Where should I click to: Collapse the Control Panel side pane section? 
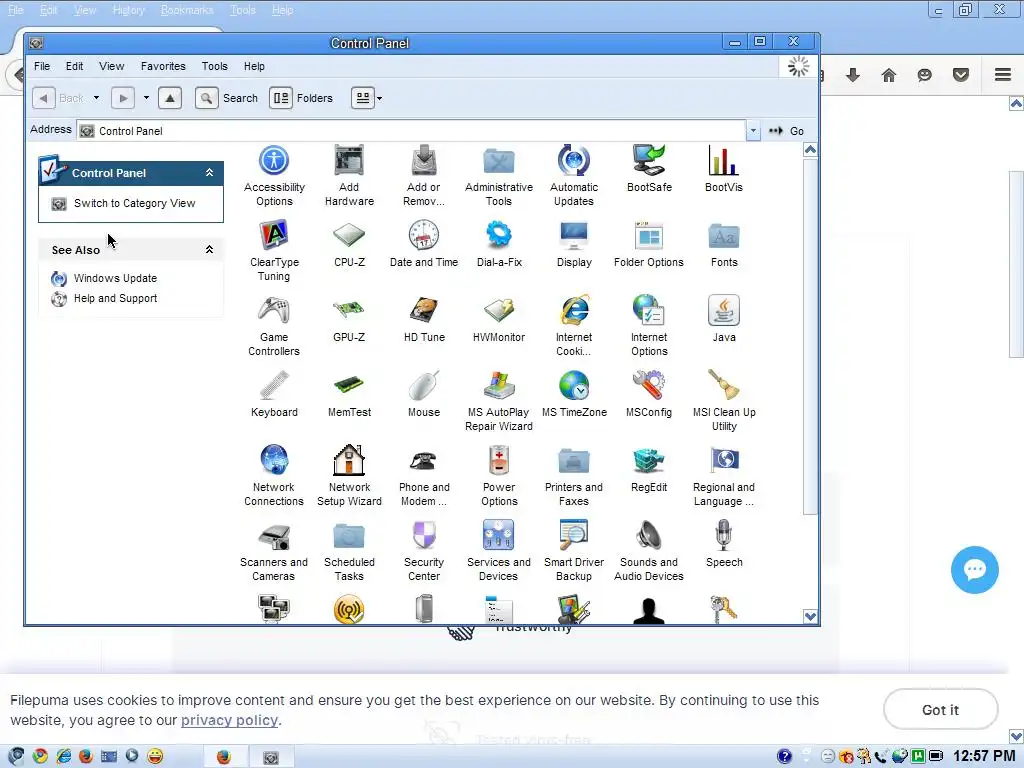coord(210,173)
